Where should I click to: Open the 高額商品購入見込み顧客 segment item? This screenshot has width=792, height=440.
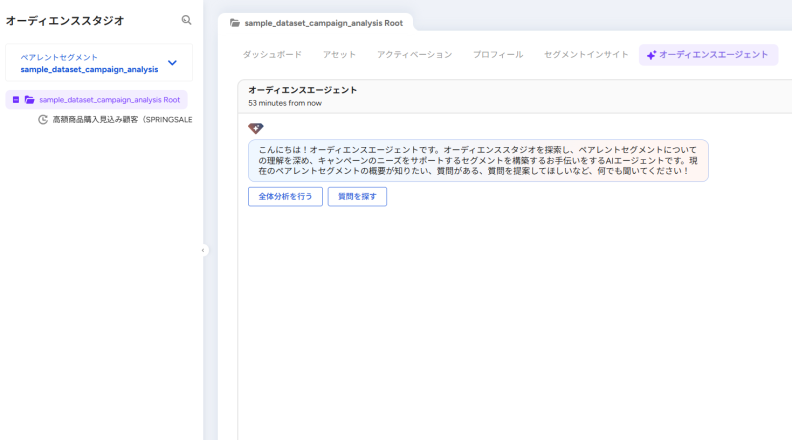point(122,120)
